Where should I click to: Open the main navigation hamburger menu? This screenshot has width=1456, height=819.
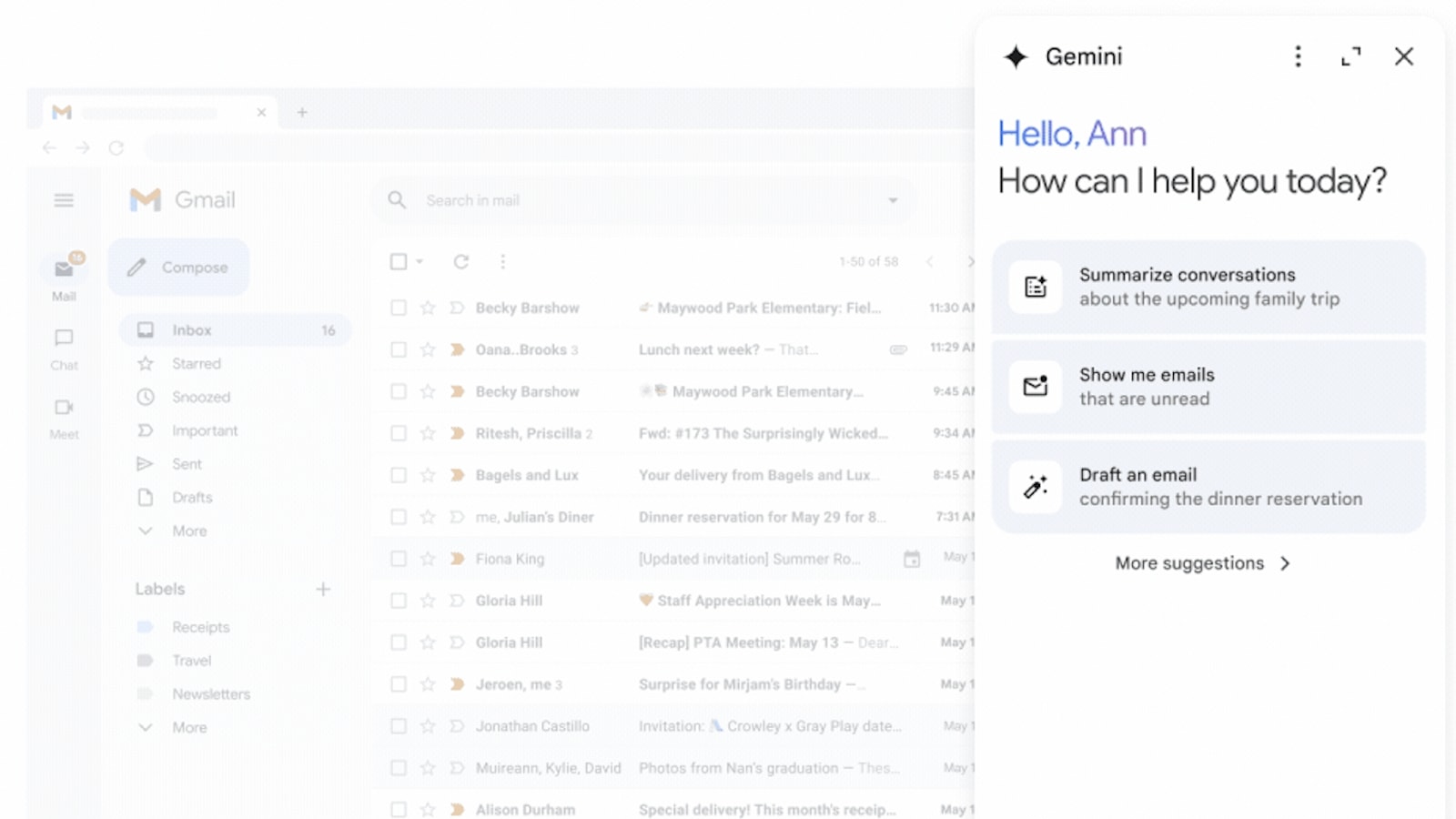tap(63, 200)
